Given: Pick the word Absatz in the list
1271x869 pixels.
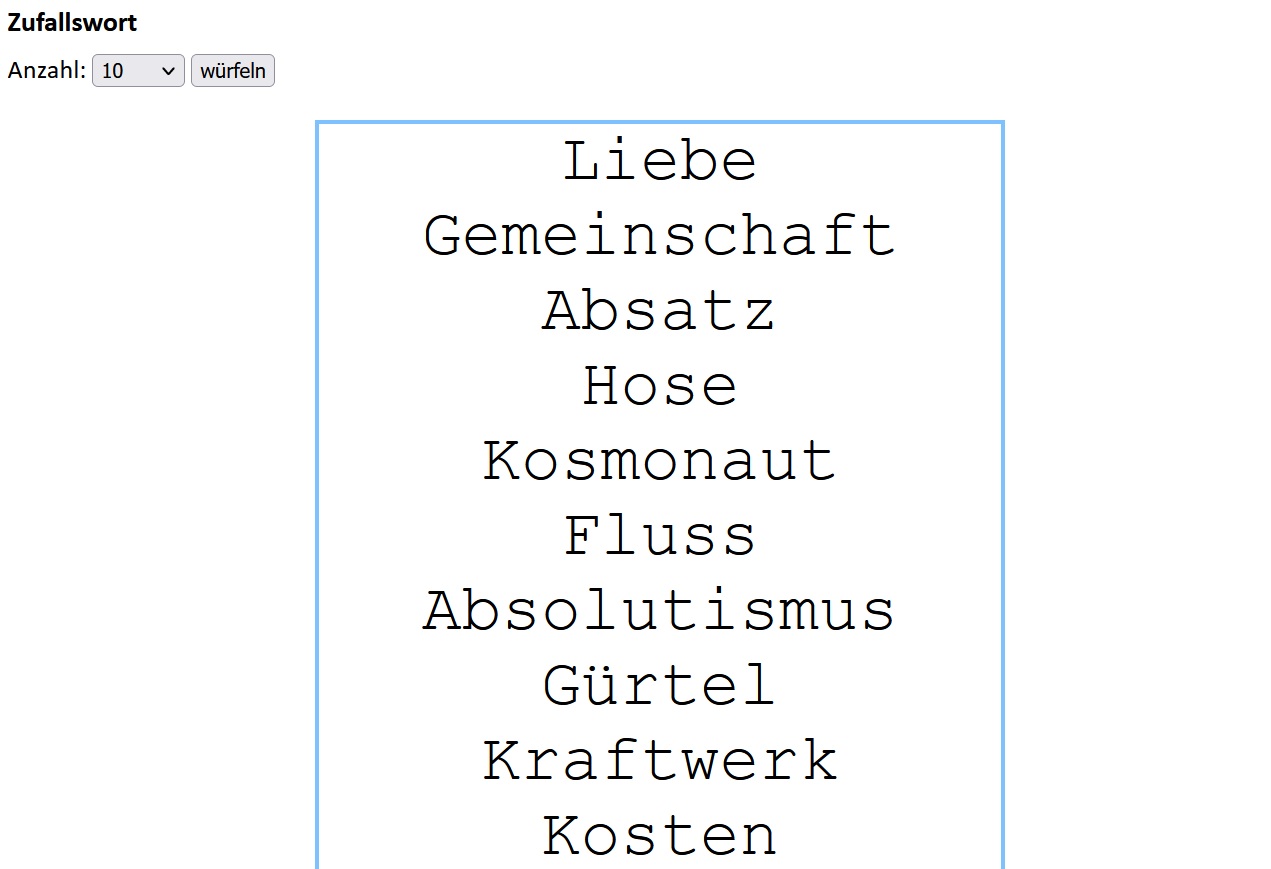Looking at the screenshot, I should pyautogui.click(x=659, y=312).
